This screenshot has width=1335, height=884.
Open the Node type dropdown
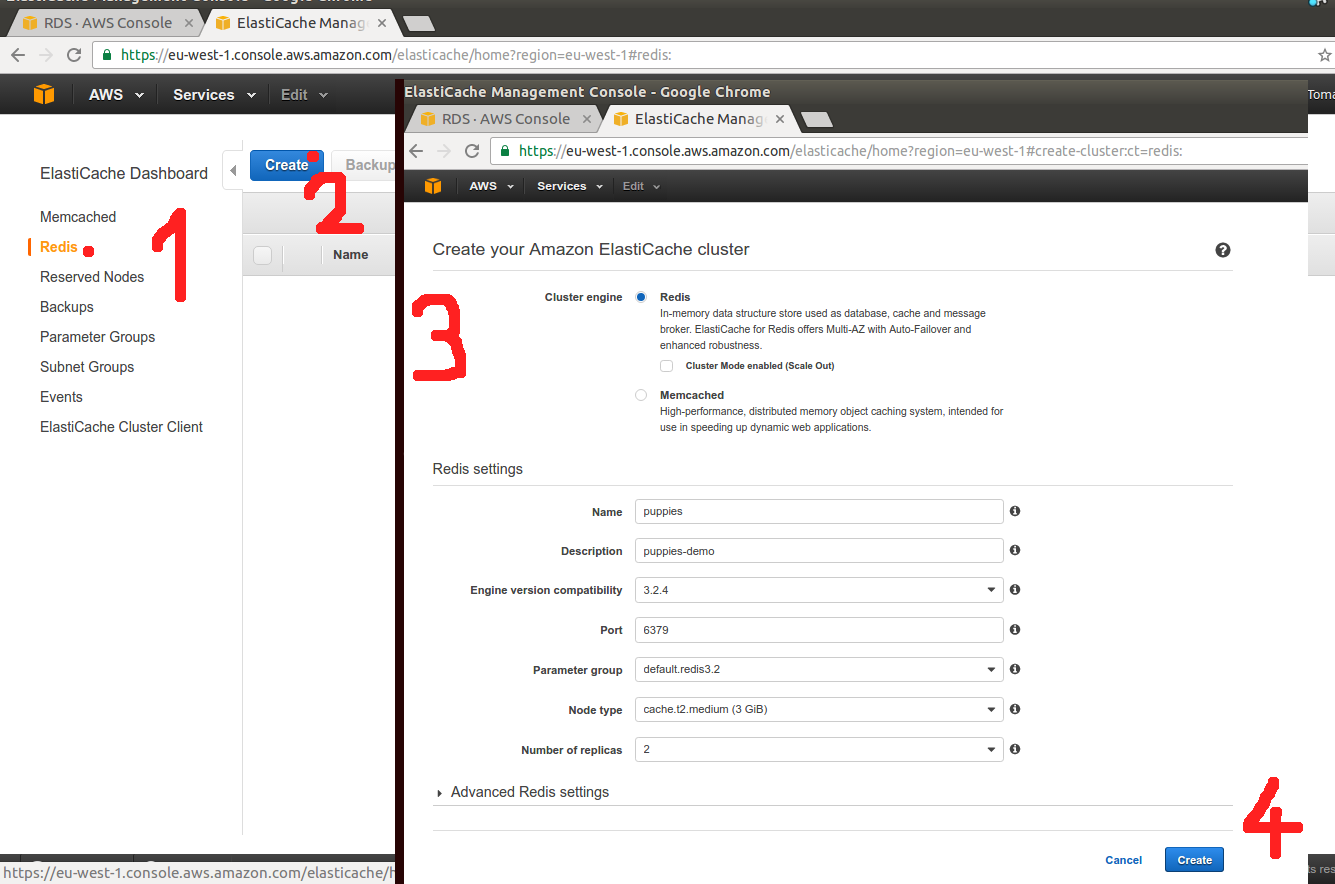click(819, 709)
